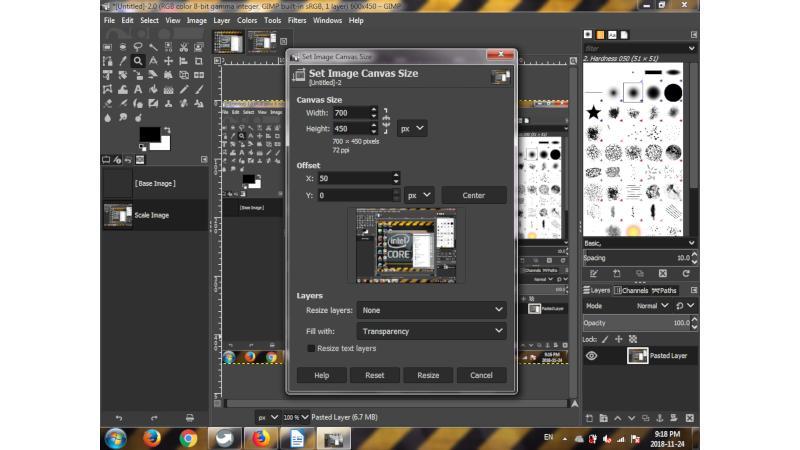800x450 pixels.
Task: Click the Offset X input field
Action: [355, 178]
